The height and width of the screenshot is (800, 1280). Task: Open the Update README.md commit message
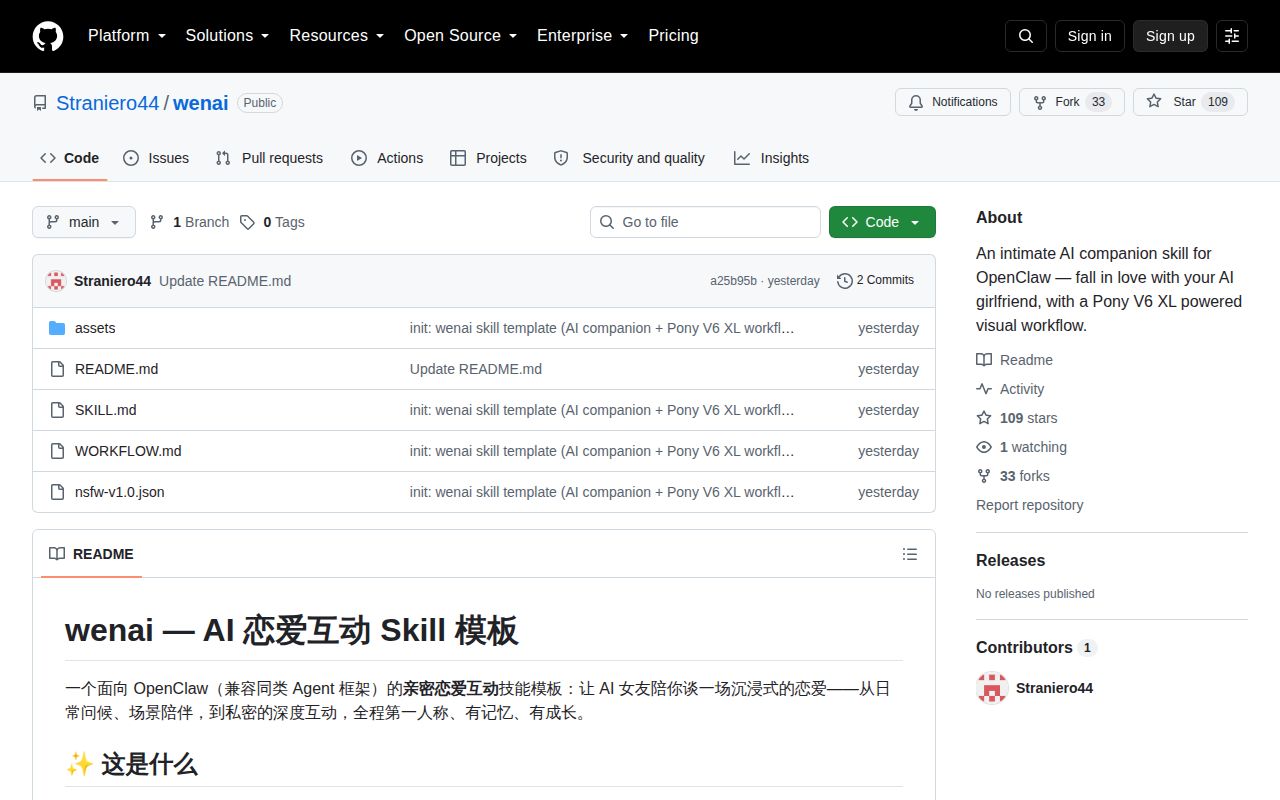pos(225,281)
